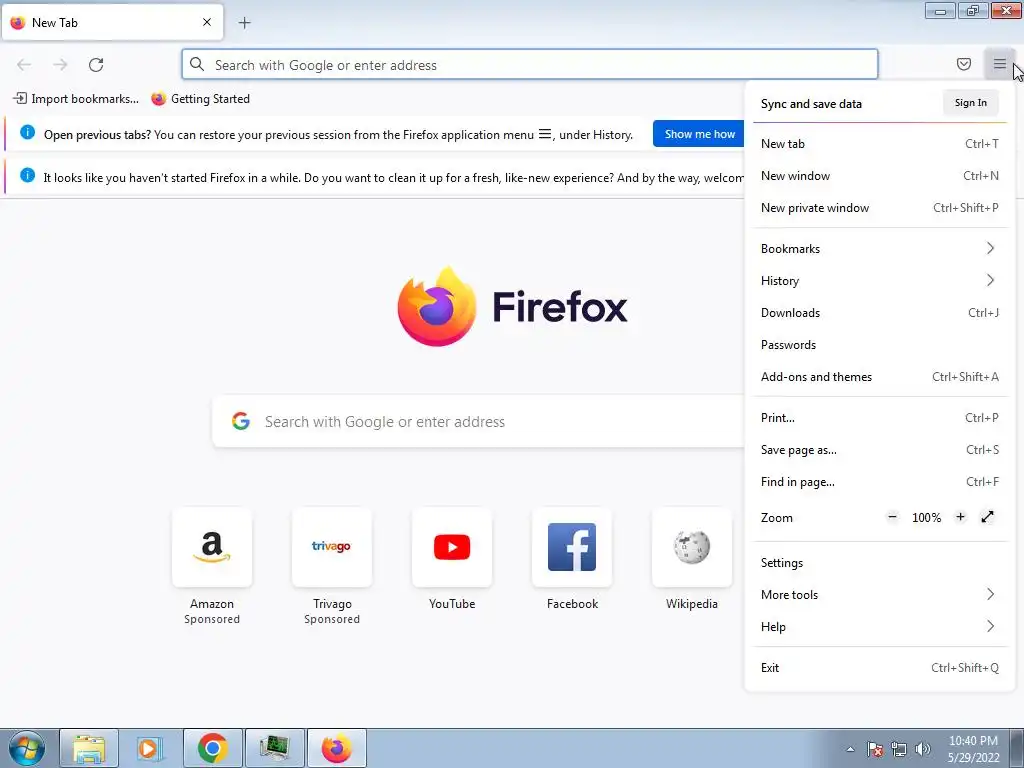The height and width of the screenshot is (768, 1024).
Task: Expand the Bookmarks submenu
Action: coord(880,249)
